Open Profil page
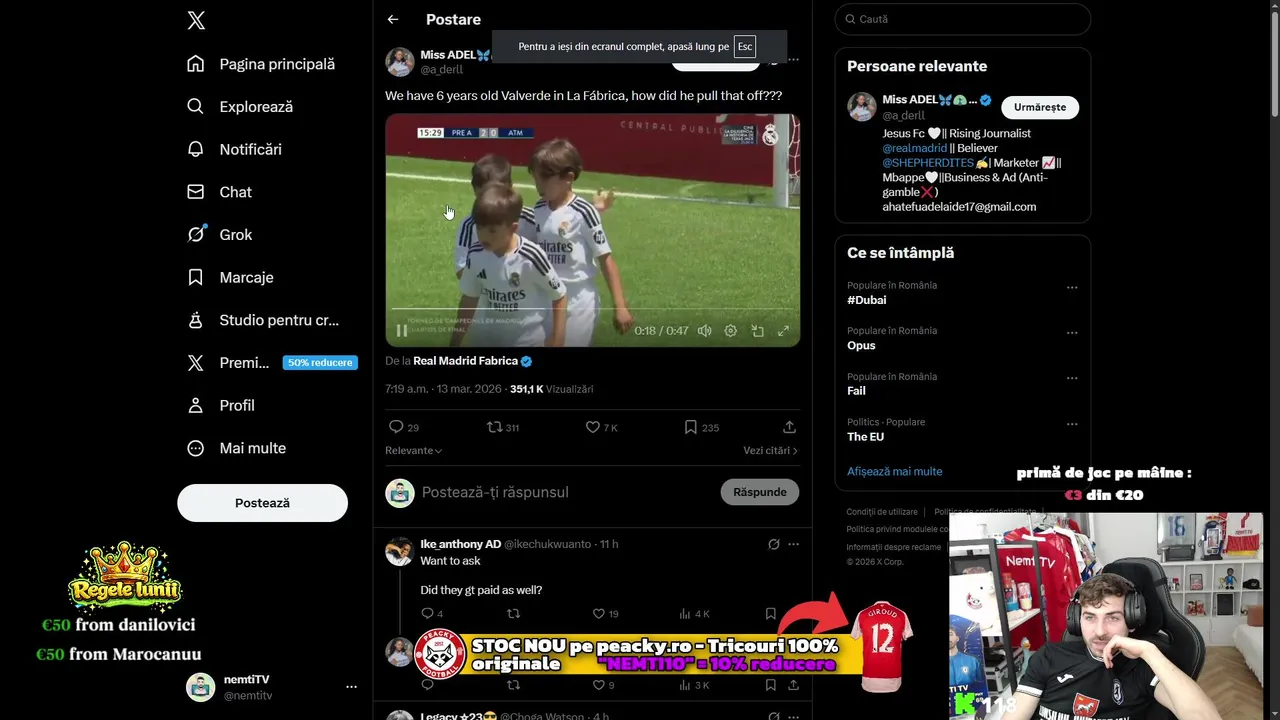1280x720 pixels. point(222,405)
